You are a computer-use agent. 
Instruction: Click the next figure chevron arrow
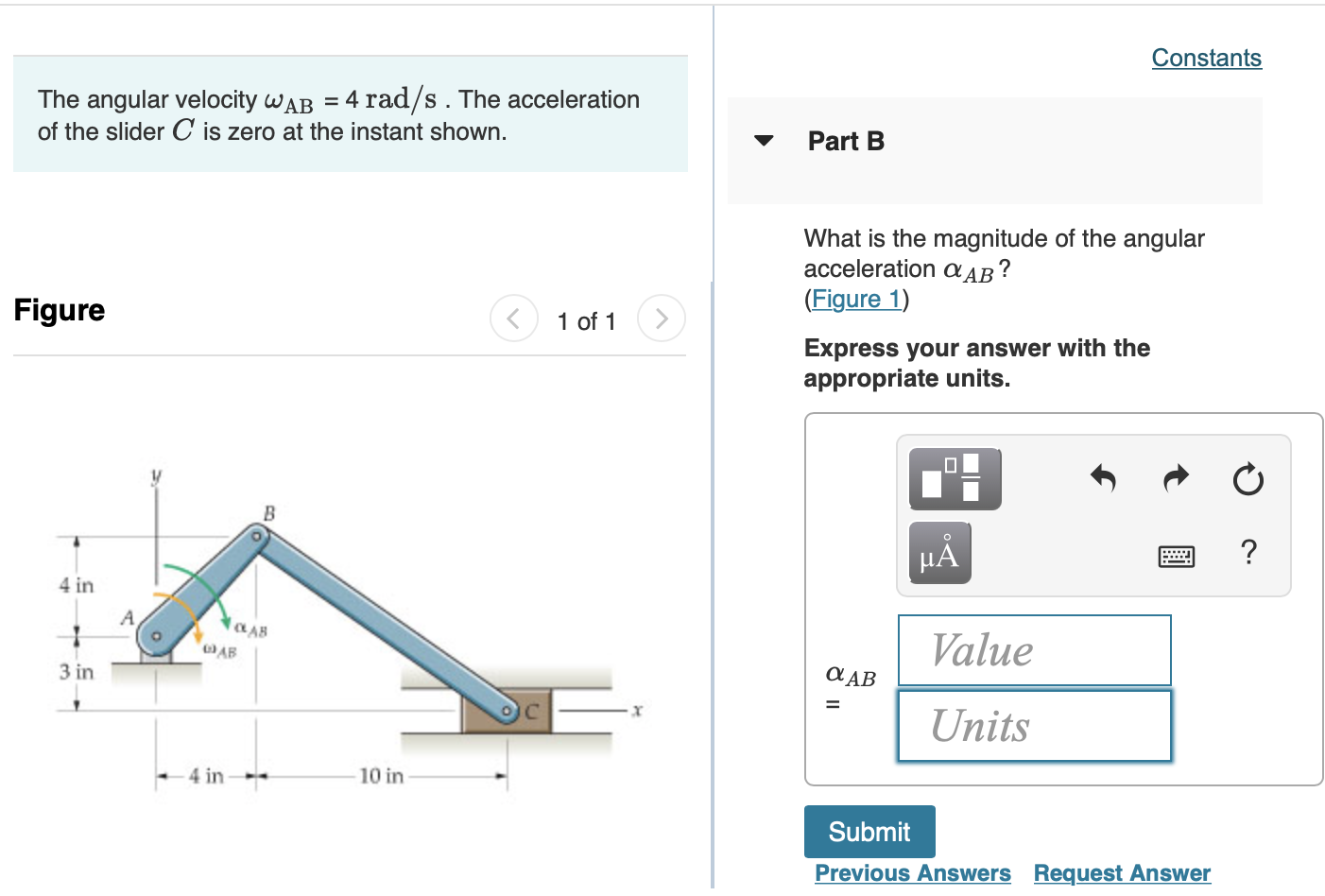click(x=661, y=319)
